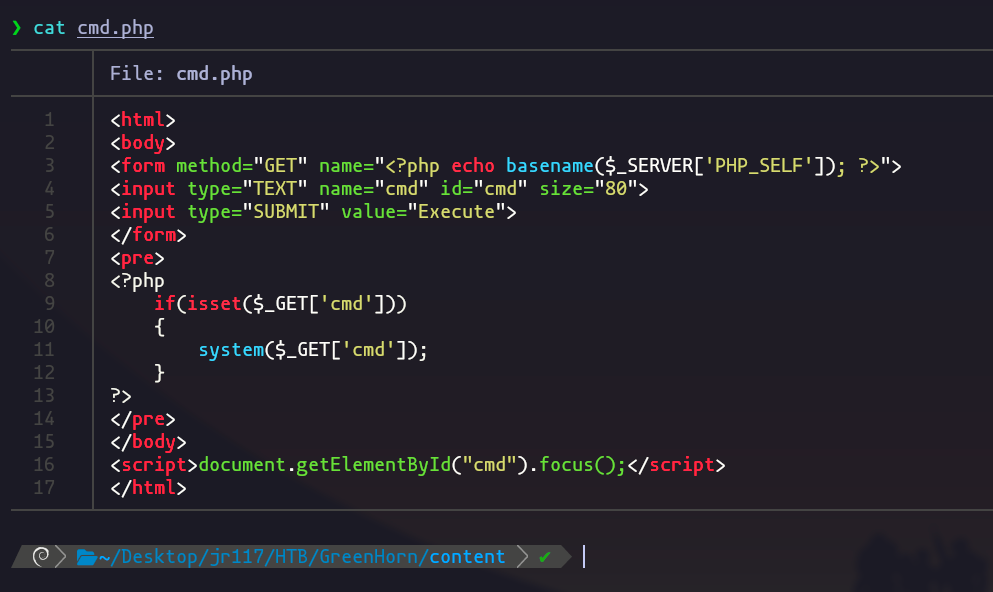Click the 'system' function call on line 11

[x=231, y=350]
